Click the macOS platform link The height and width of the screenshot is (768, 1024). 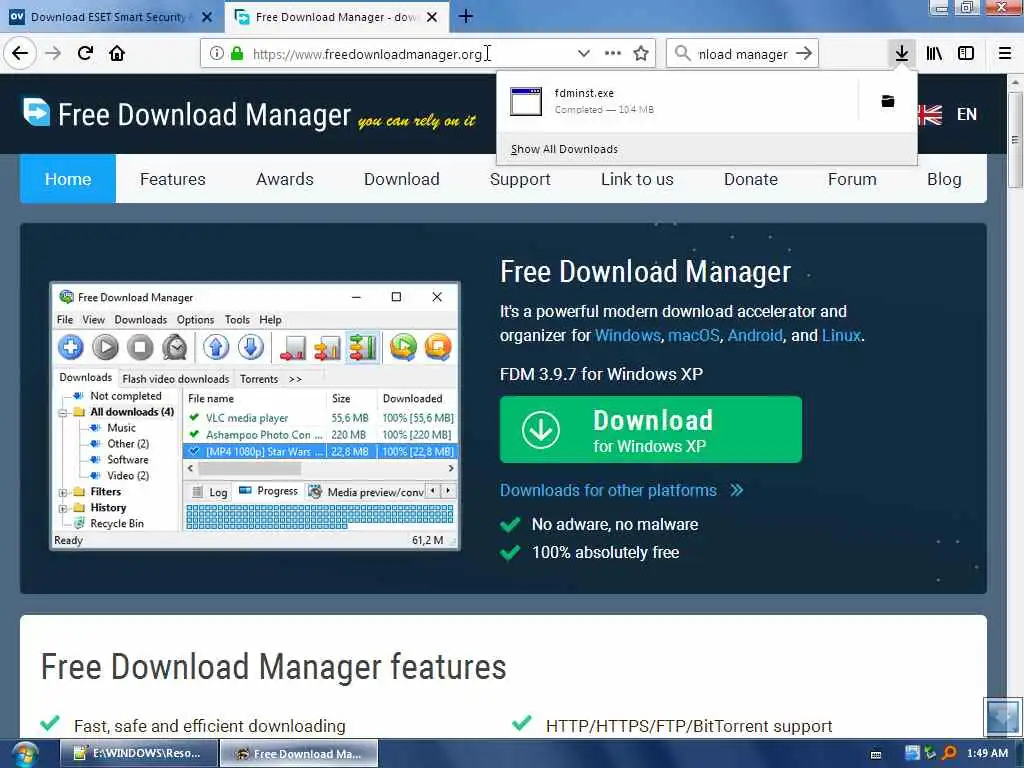pyautogui.click(x=693, y=335)
